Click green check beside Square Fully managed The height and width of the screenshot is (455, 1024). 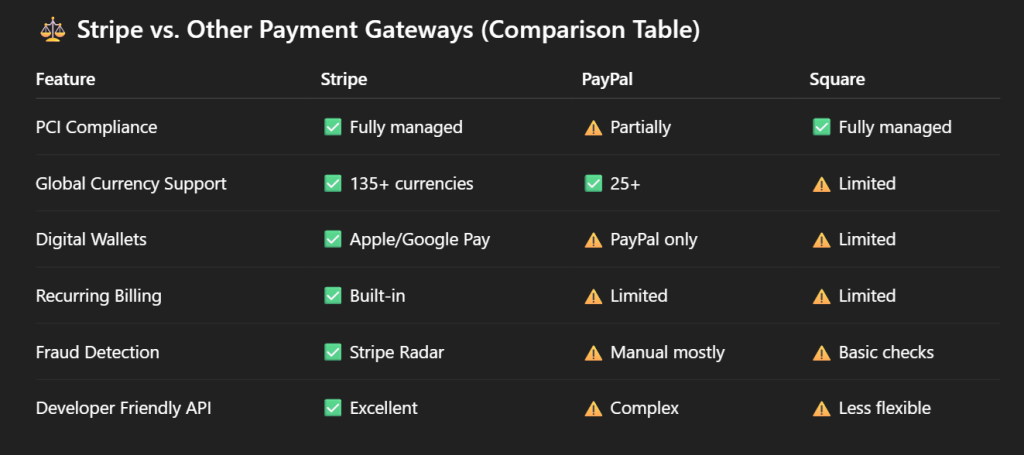822,127
